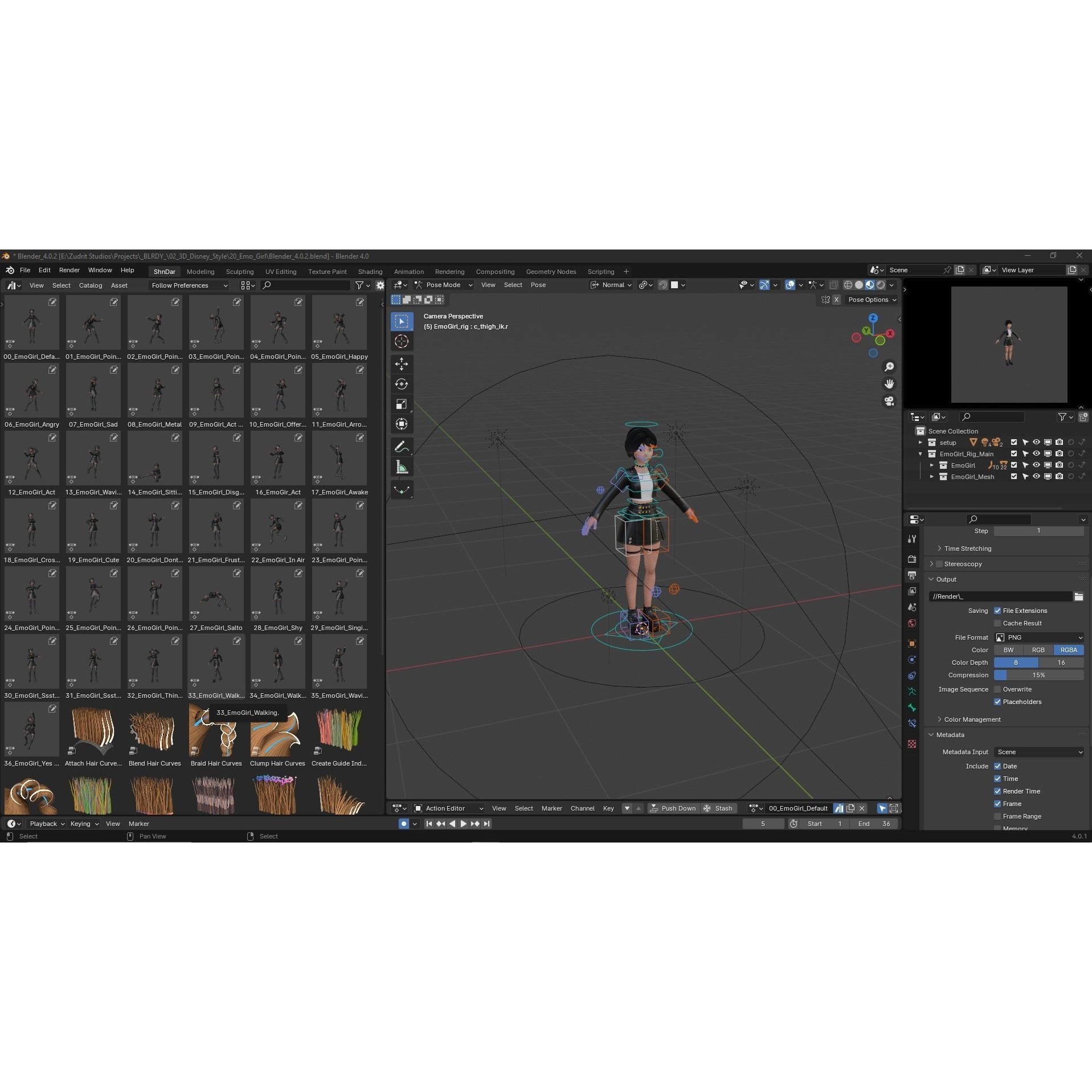Disable viewport visibility of EmoGirl_Mesh collection
This screenshot has height=1092, width=1092.
tap(1036, 476)
